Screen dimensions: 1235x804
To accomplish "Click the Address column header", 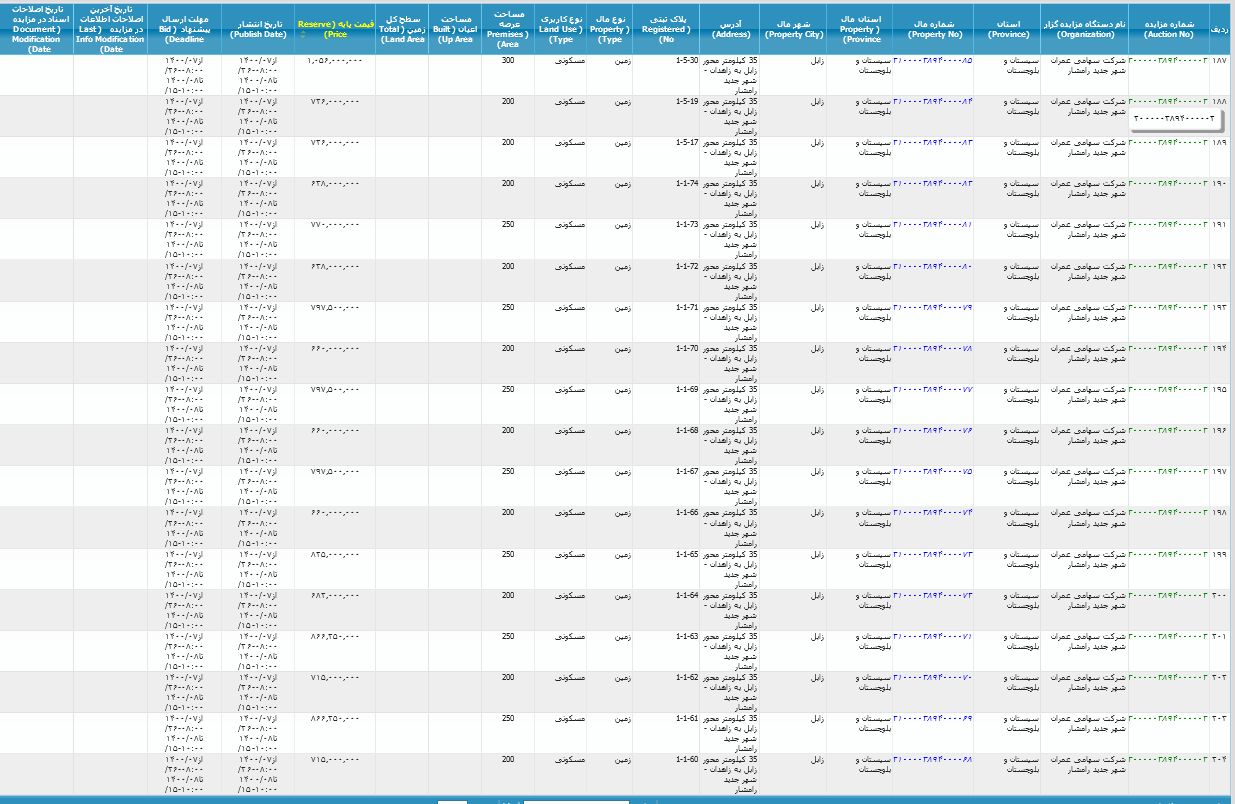I will click(x=730, y=28).
